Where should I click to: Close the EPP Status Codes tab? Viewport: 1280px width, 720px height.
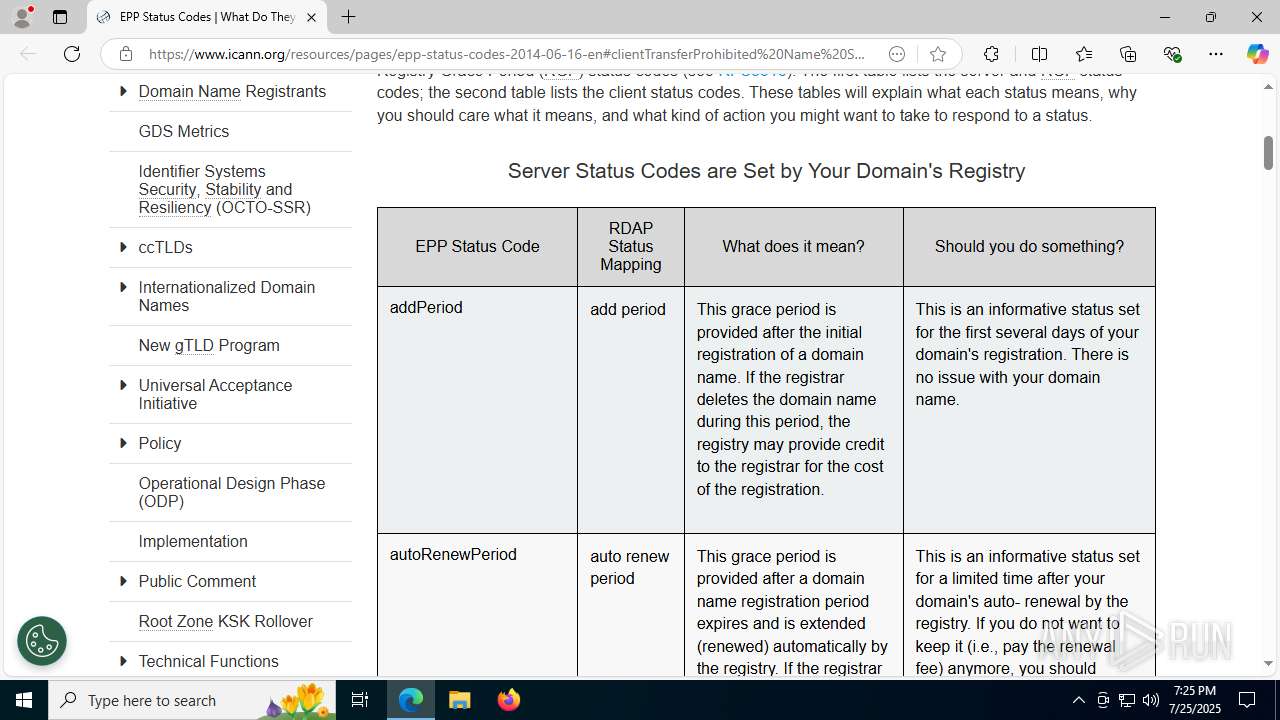(311, 17)
